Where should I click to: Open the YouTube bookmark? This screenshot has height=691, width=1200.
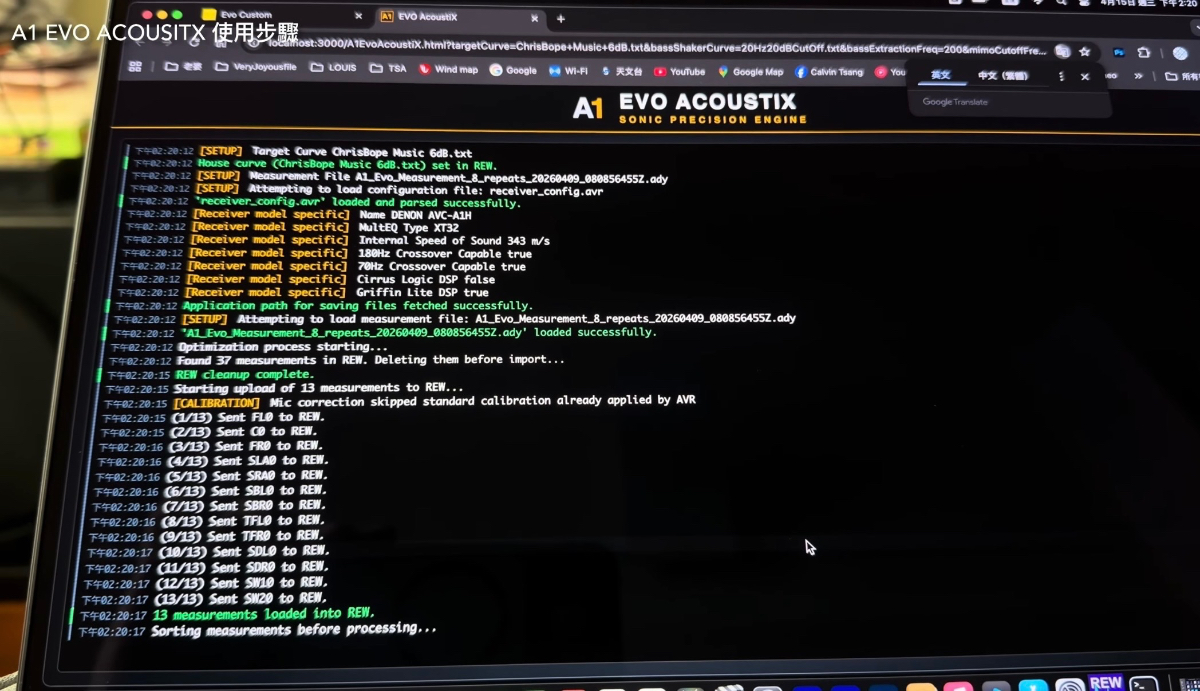(680, 72)
